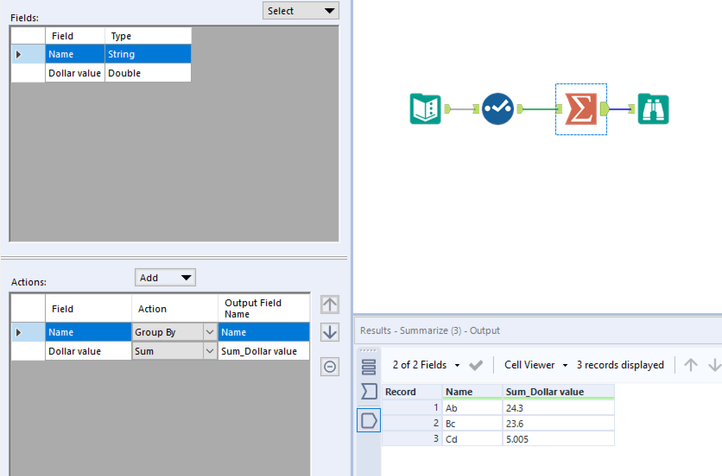Select the Ab name cell in results

coord(472,408)
